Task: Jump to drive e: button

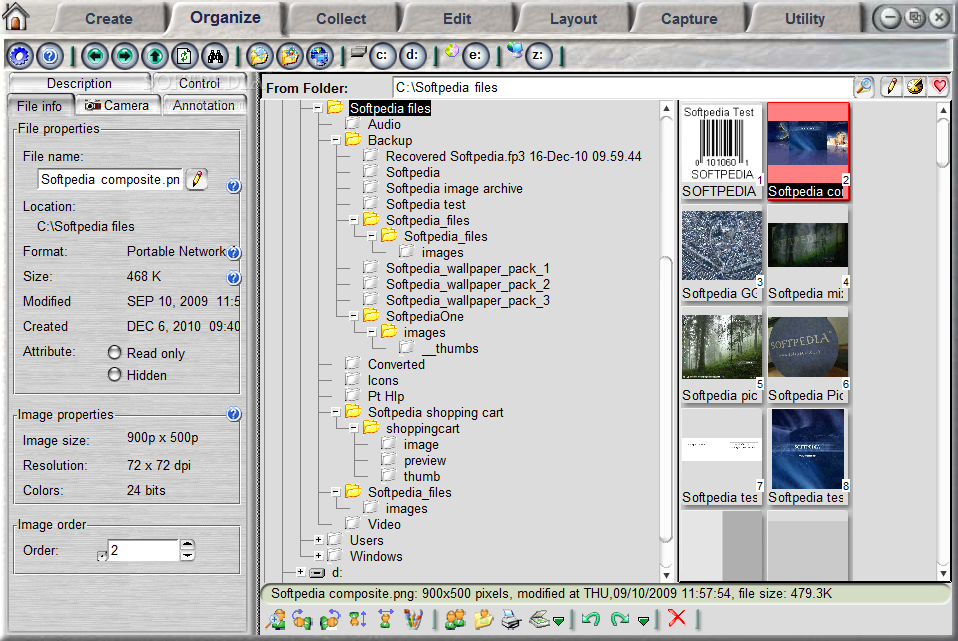Action: pyautogui.click(x=475, y=56)
